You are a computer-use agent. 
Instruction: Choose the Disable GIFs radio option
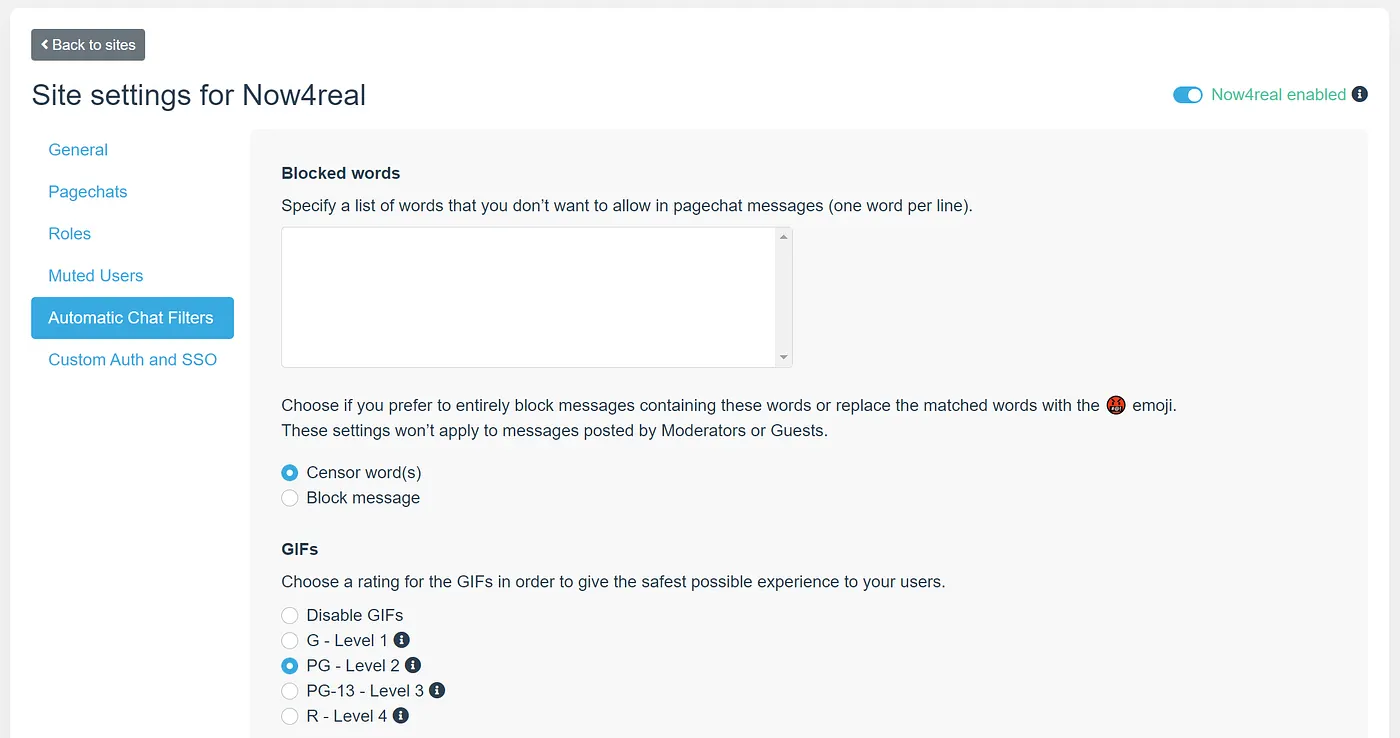tap(290, 615)
